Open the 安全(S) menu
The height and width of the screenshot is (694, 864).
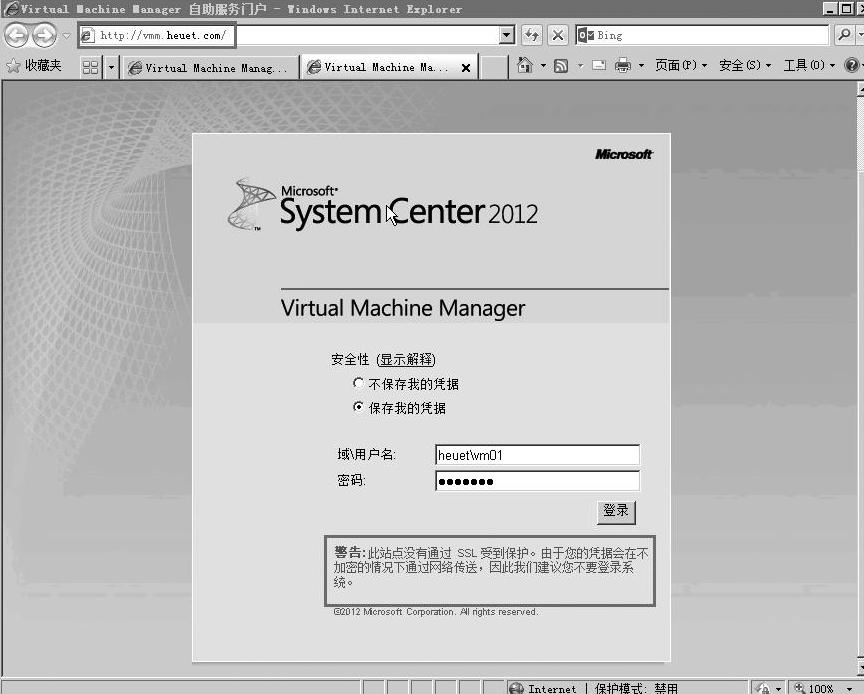745,66
